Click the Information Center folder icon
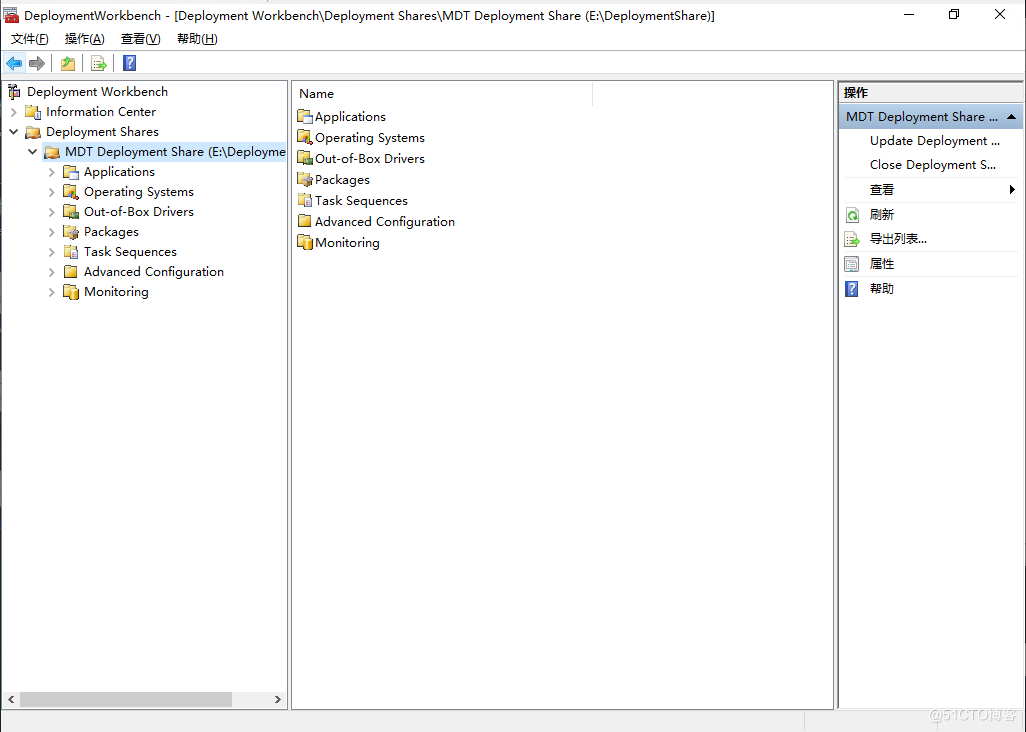This screenshot has width=1026, height=732. point(33,112)
